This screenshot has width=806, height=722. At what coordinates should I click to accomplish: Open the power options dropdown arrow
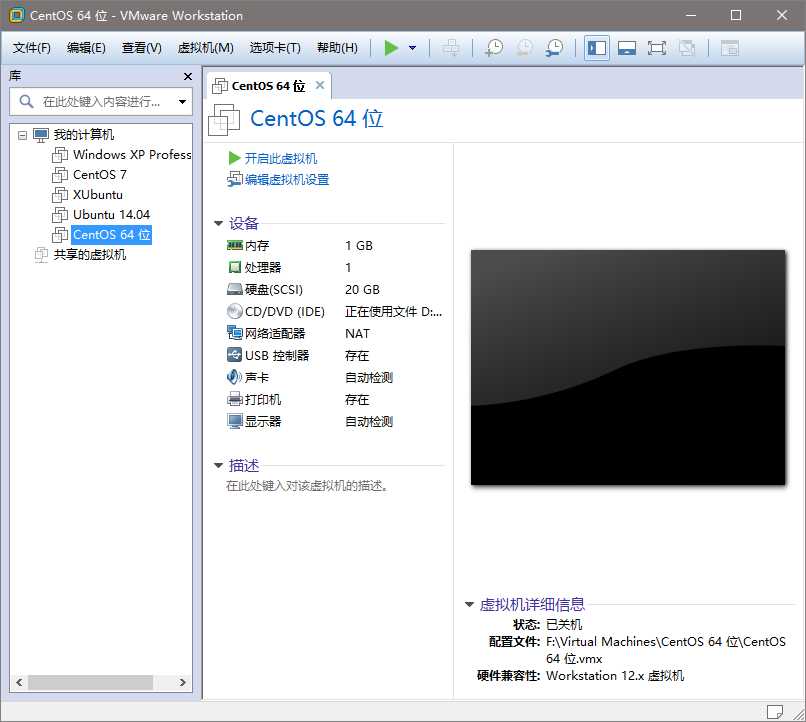[412, 48]
